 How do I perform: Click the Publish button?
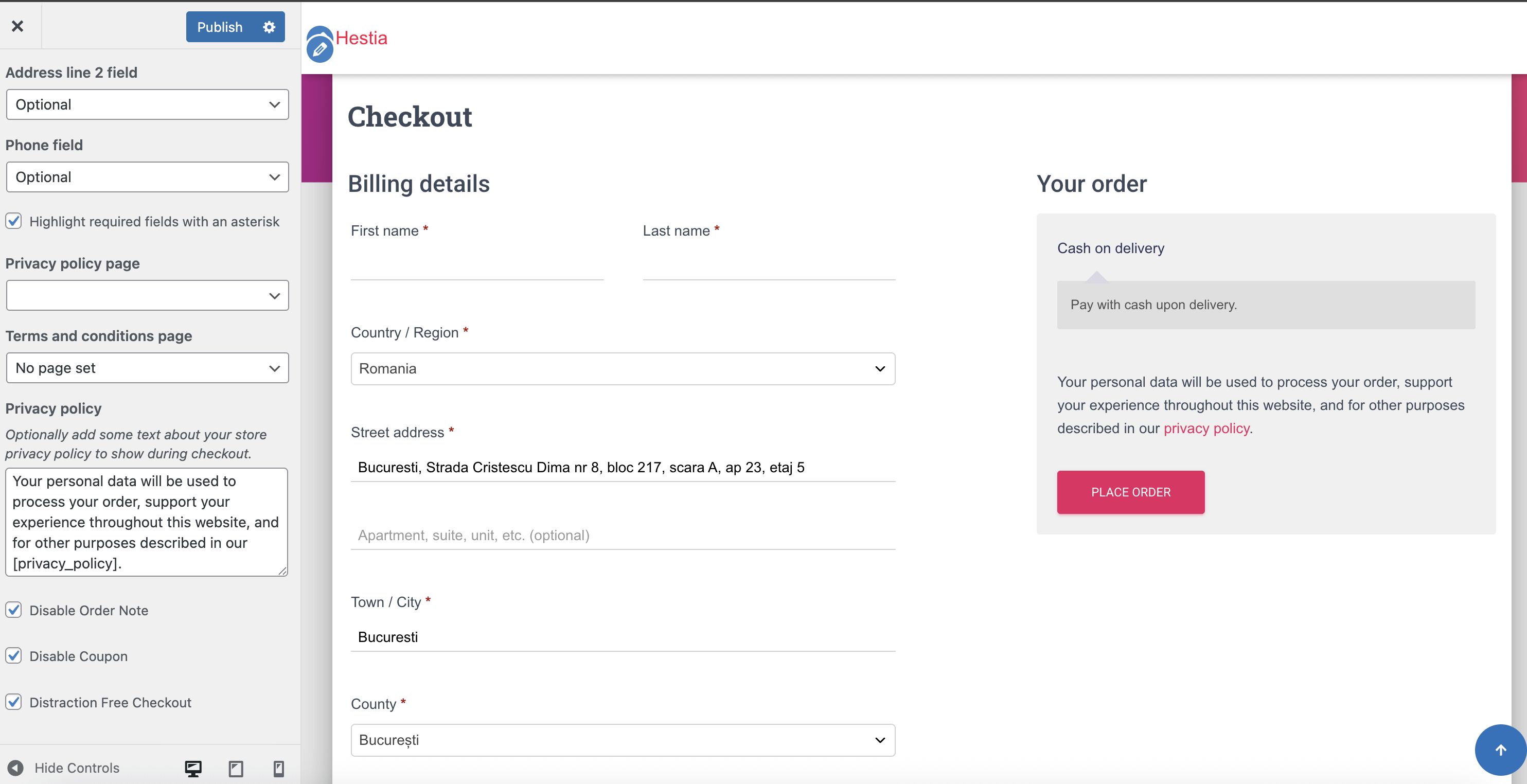[x=220, y=27]
